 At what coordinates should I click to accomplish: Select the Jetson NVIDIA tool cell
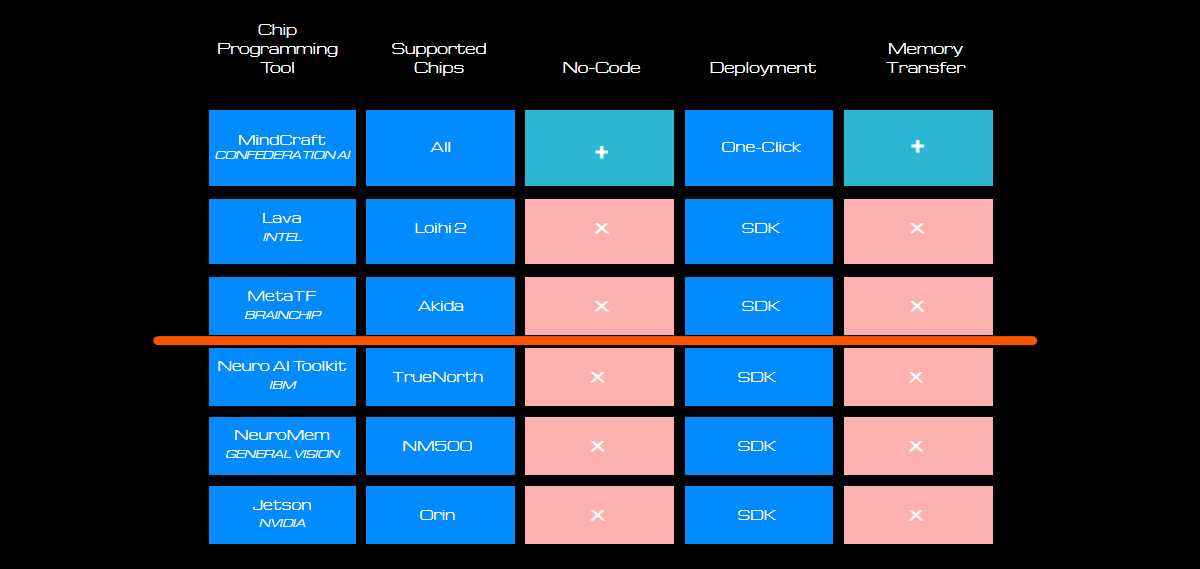click(x=282, y=515)
